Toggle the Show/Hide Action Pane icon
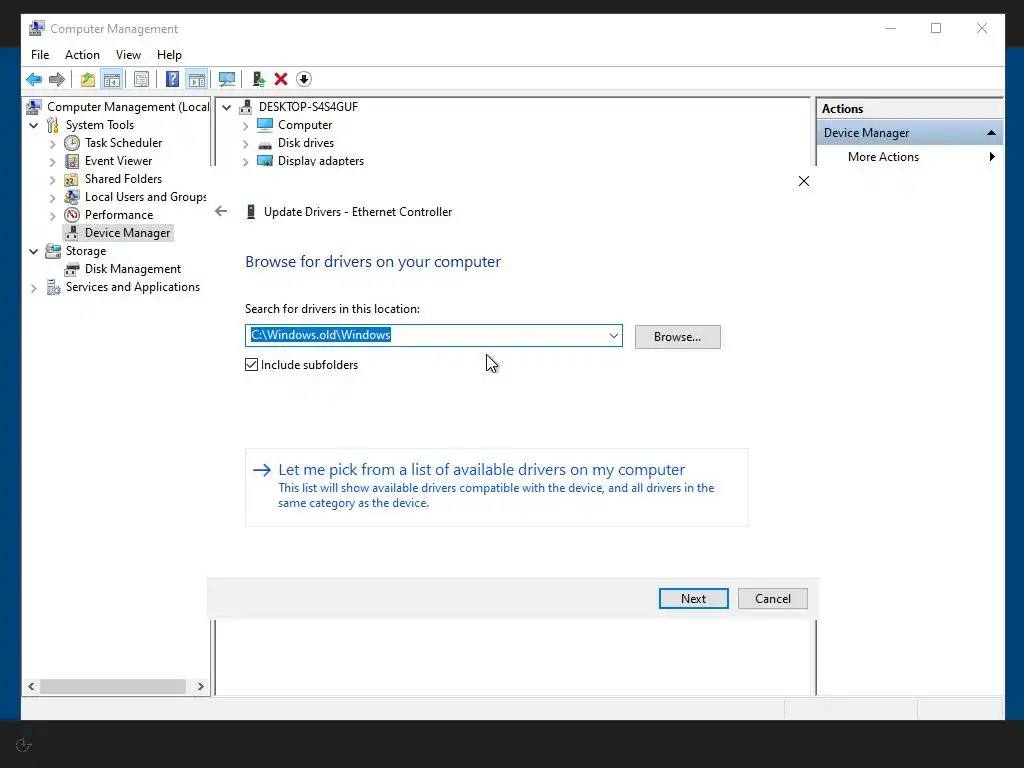The image size is (1024, 768). (x=197, y=80)
